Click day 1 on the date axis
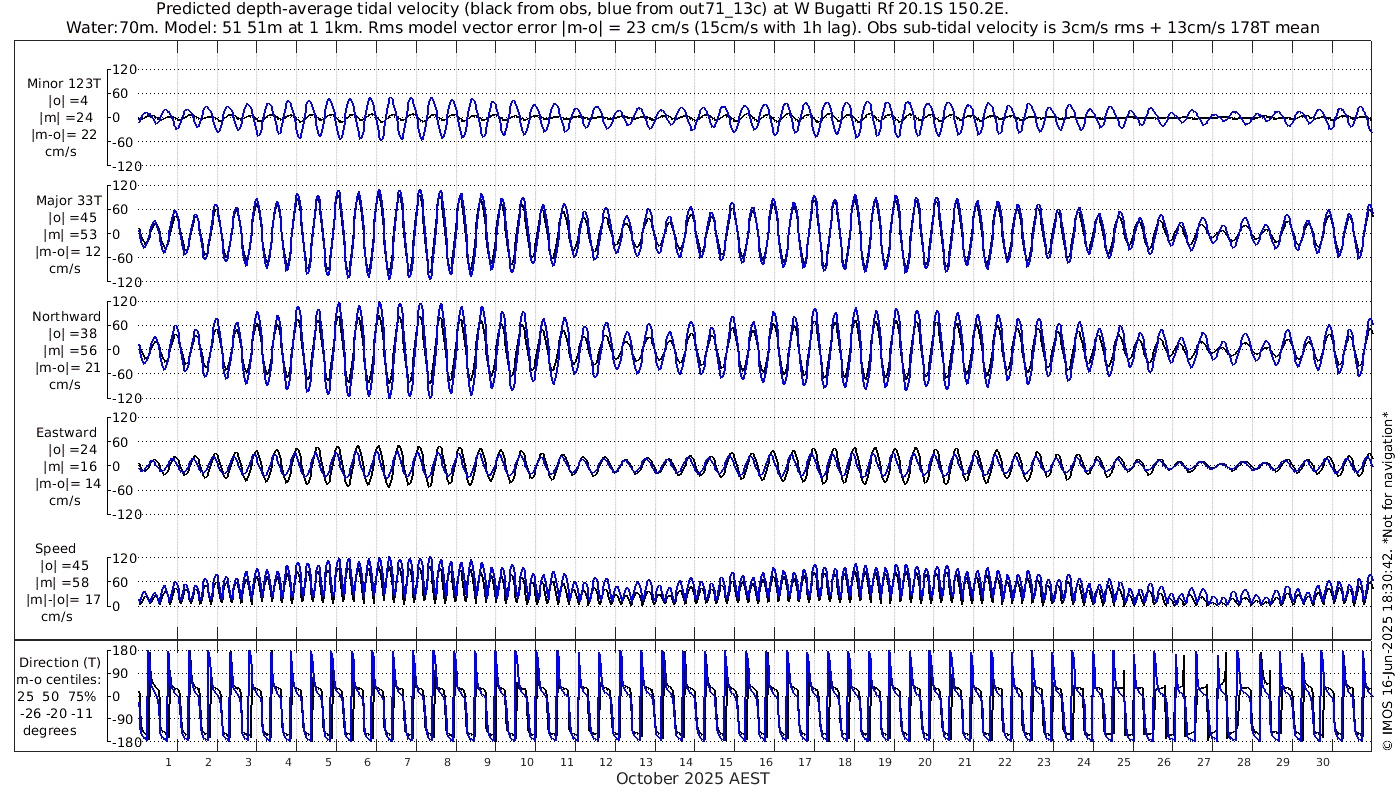1400x800 pixels. click(168, 762)
